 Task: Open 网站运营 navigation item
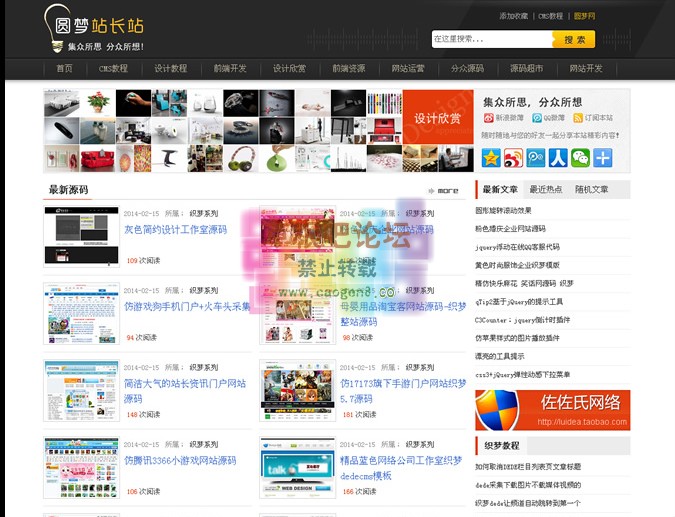(x=408, y=68)
